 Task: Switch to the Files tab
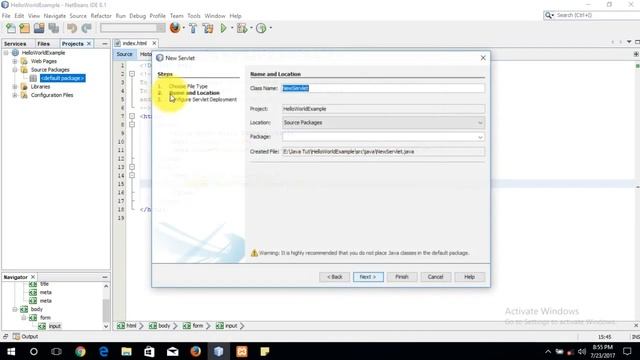click(43, 44)
